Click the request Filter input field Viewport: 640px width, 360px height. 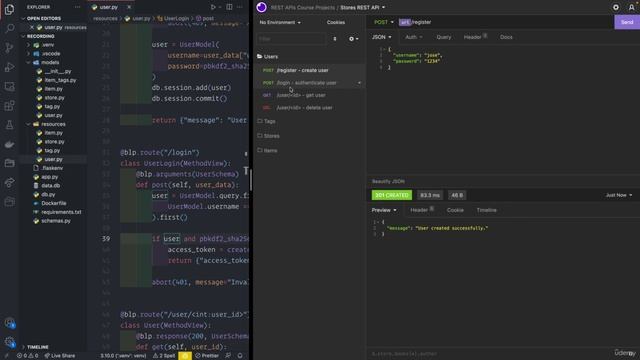tap(291, 39)
